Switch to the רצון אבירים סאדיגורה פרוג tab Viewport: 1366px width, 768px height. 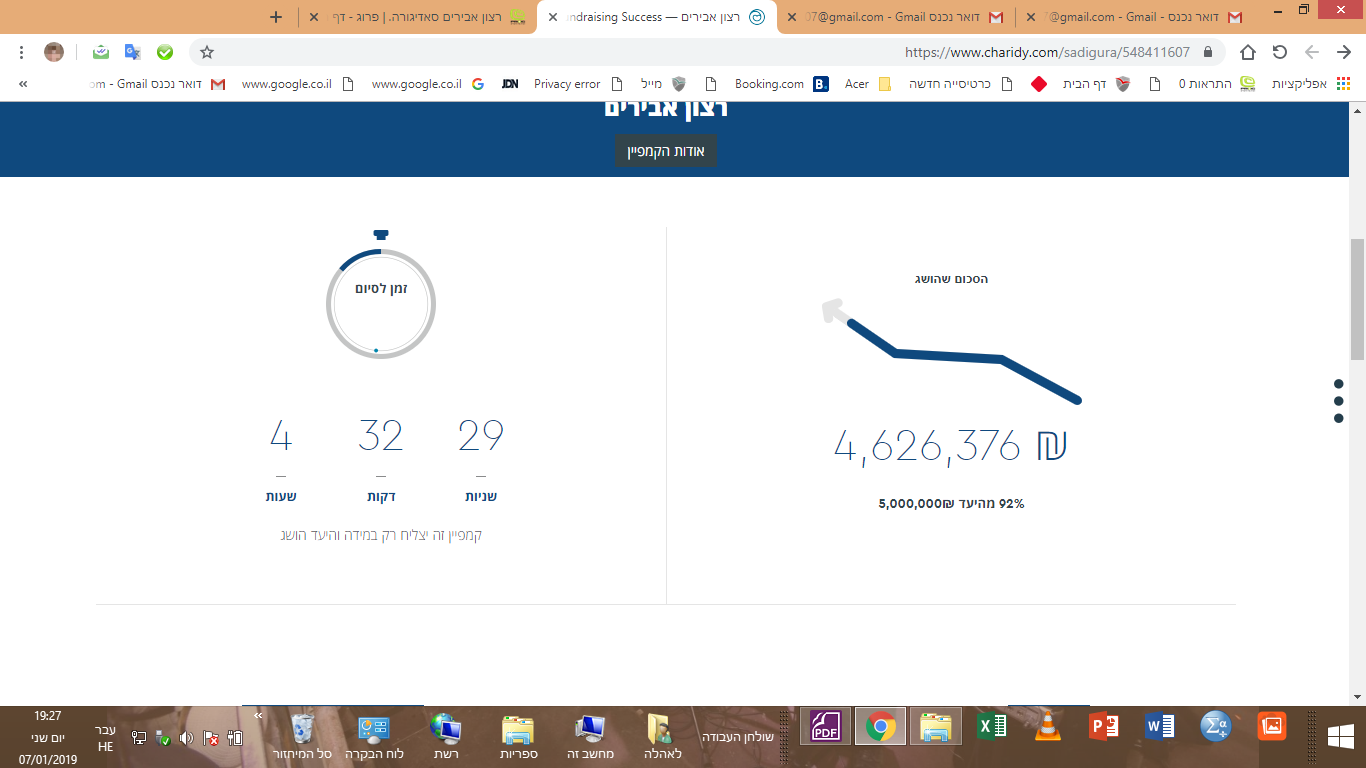pyautogui.click(x=418, y=17)
